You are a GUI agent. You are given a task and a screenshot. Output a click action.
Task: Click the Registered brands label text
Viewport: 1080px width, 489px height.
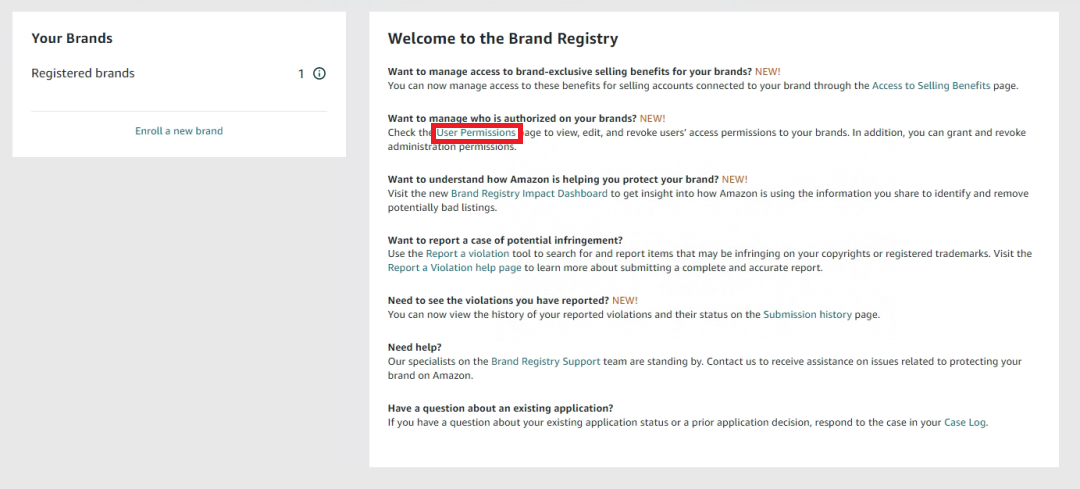[x=83, y=74]
